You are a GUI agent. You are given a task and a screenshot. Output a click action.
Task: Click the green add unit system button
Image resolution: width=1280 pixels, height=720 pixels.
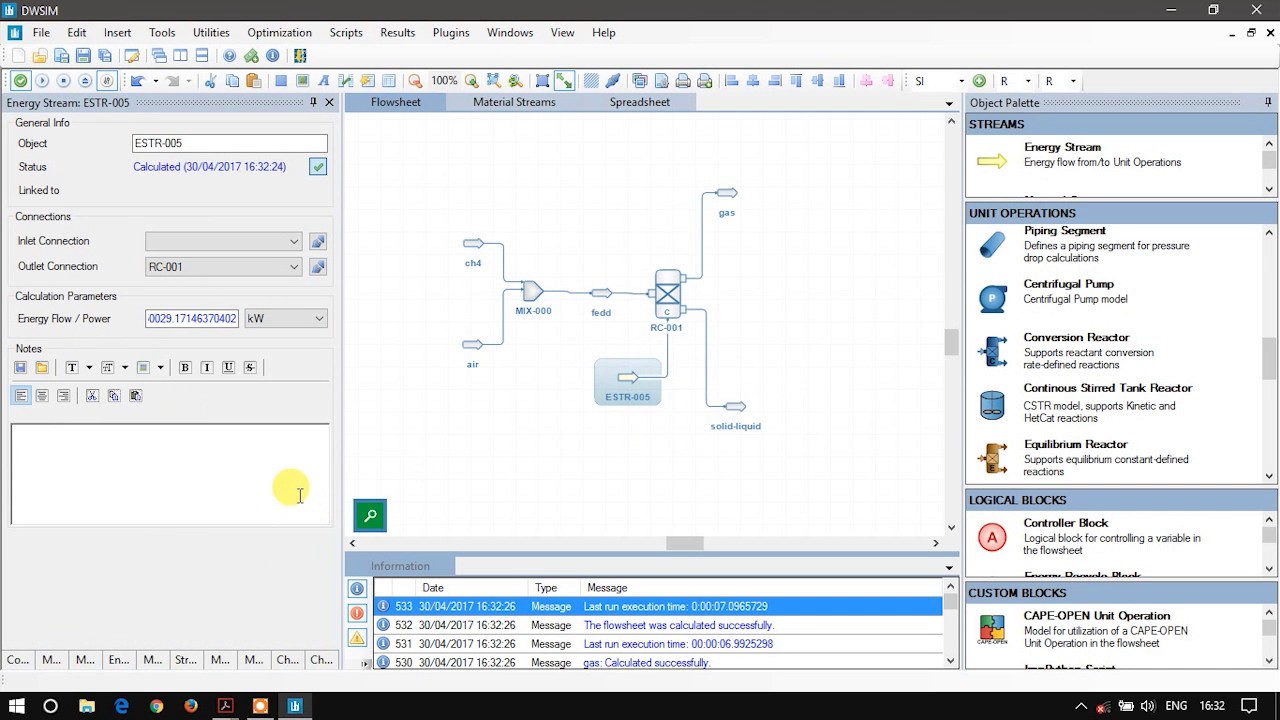coord(979,81)
